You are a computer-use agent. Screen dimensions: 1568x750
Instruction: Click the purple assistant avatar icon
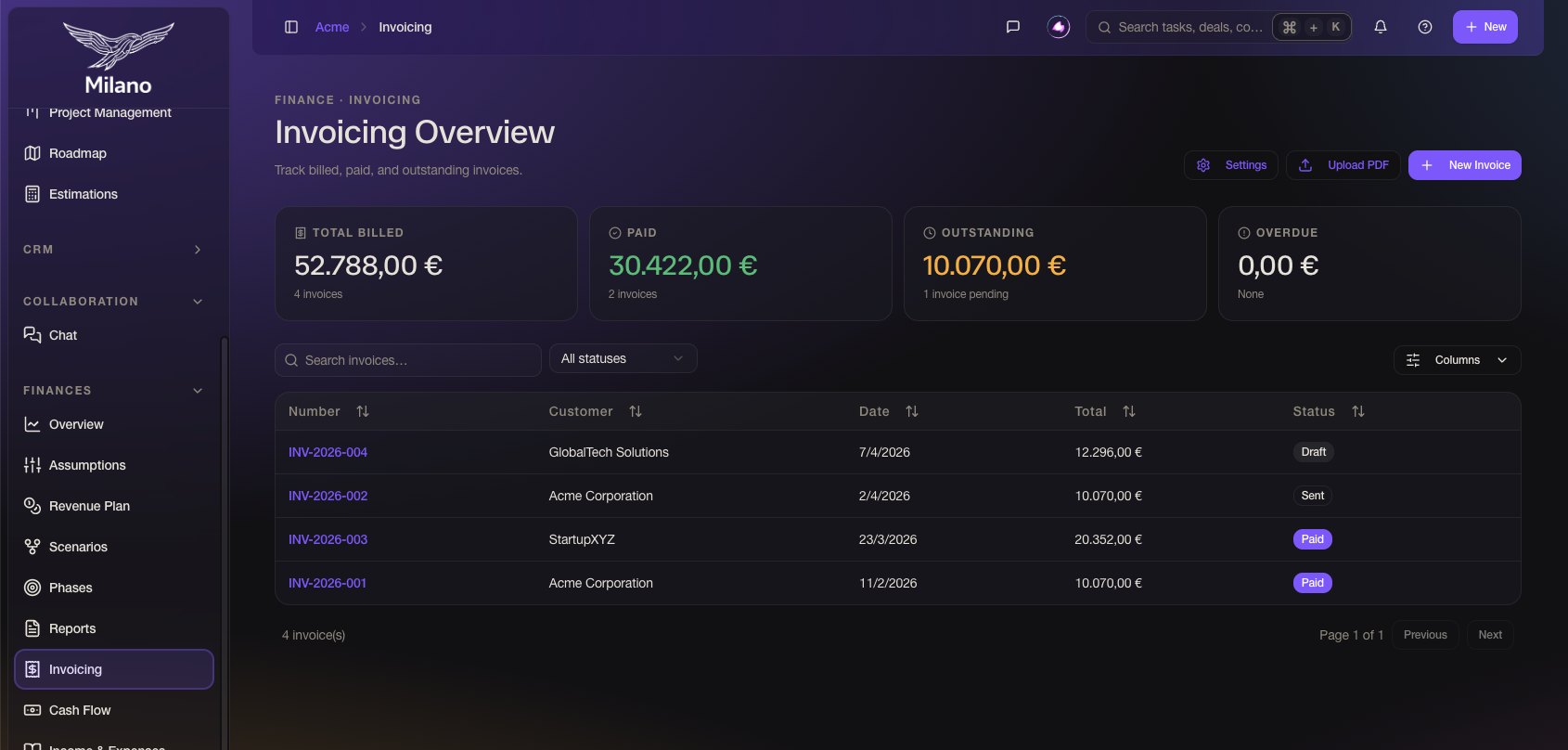1059,27
